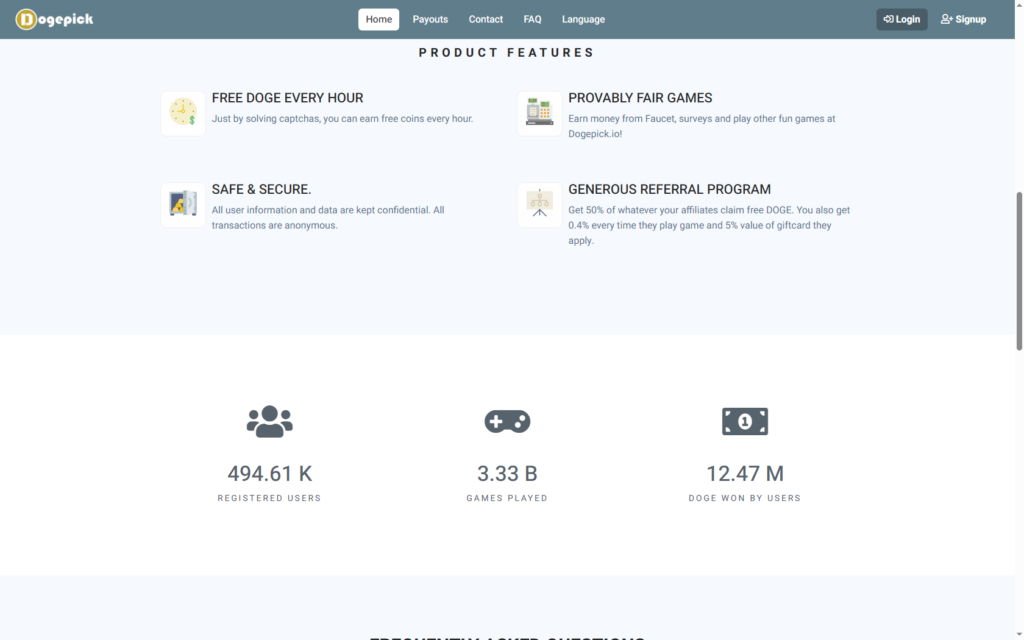The image size is (1024, 640).
Task: Click the Login button
Action: (902, 20)
